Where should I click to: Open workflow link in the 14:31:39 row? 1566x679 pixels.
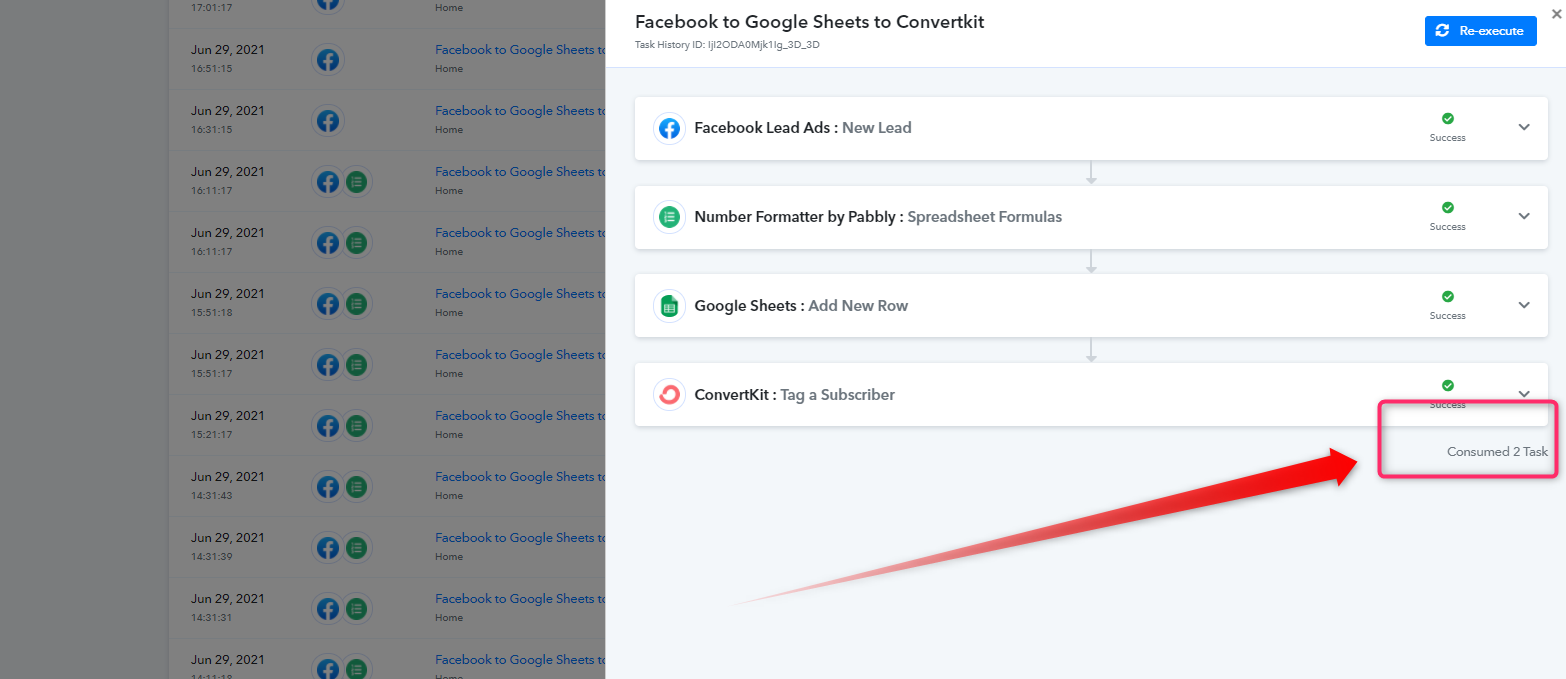pos(520,538)
